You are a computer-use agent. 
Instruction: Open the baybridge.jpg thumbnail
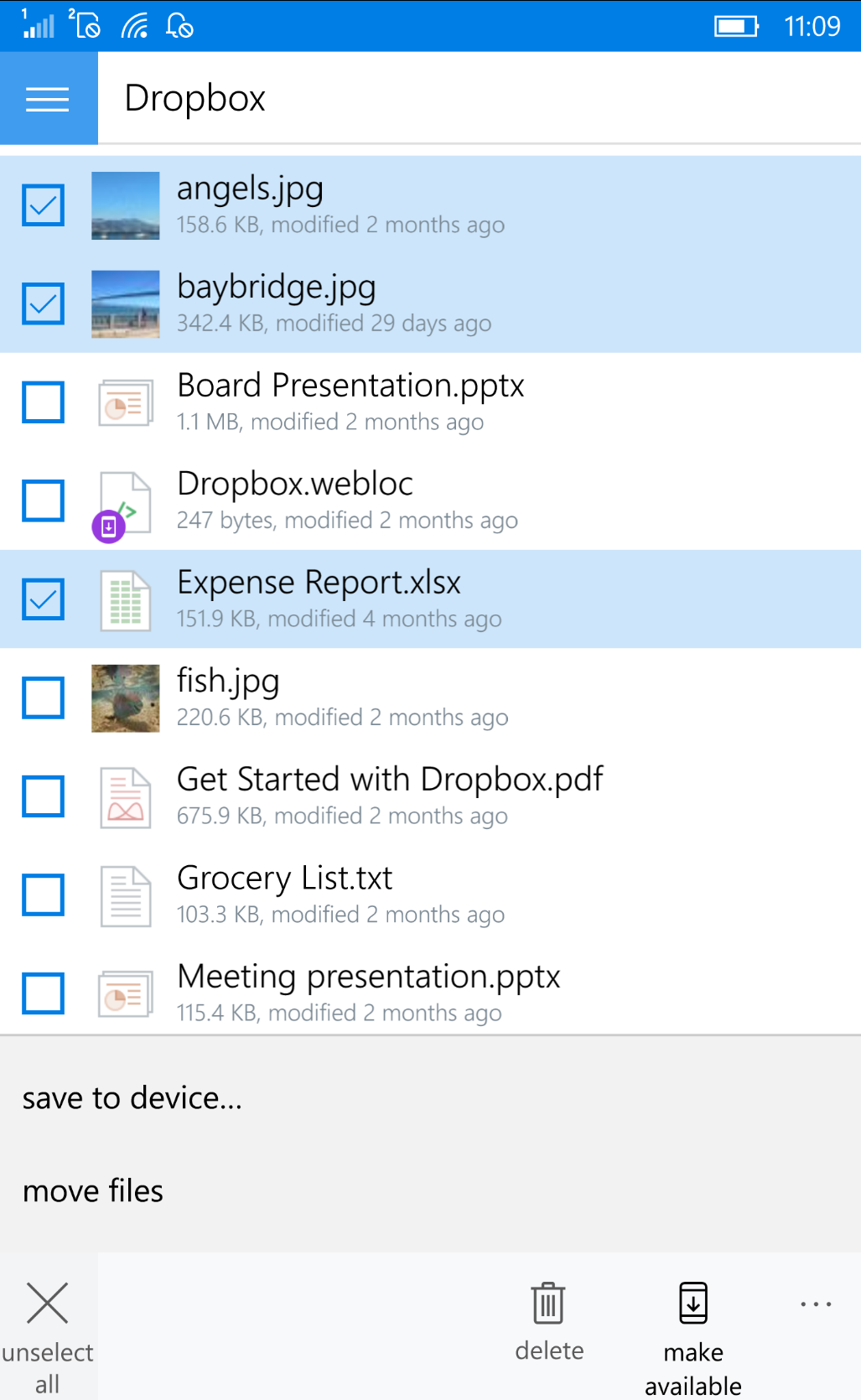coord(125,304)
